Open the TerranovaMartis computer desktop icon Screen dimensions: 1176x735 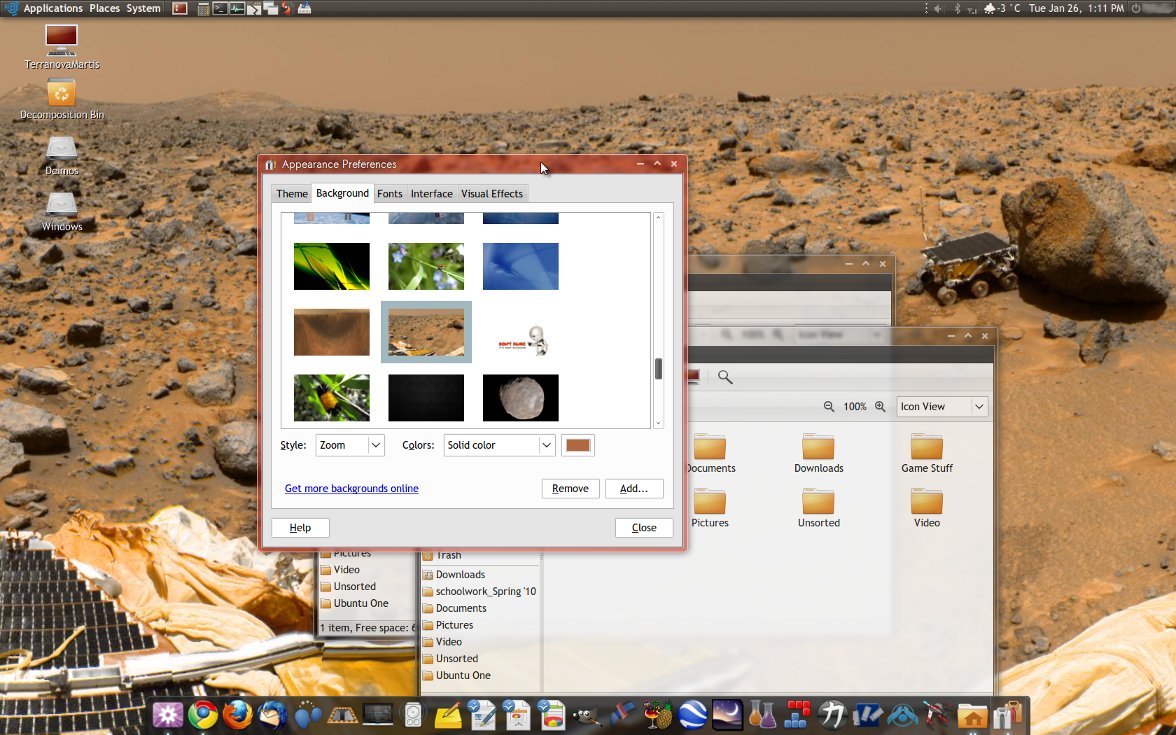pos(62,46)
